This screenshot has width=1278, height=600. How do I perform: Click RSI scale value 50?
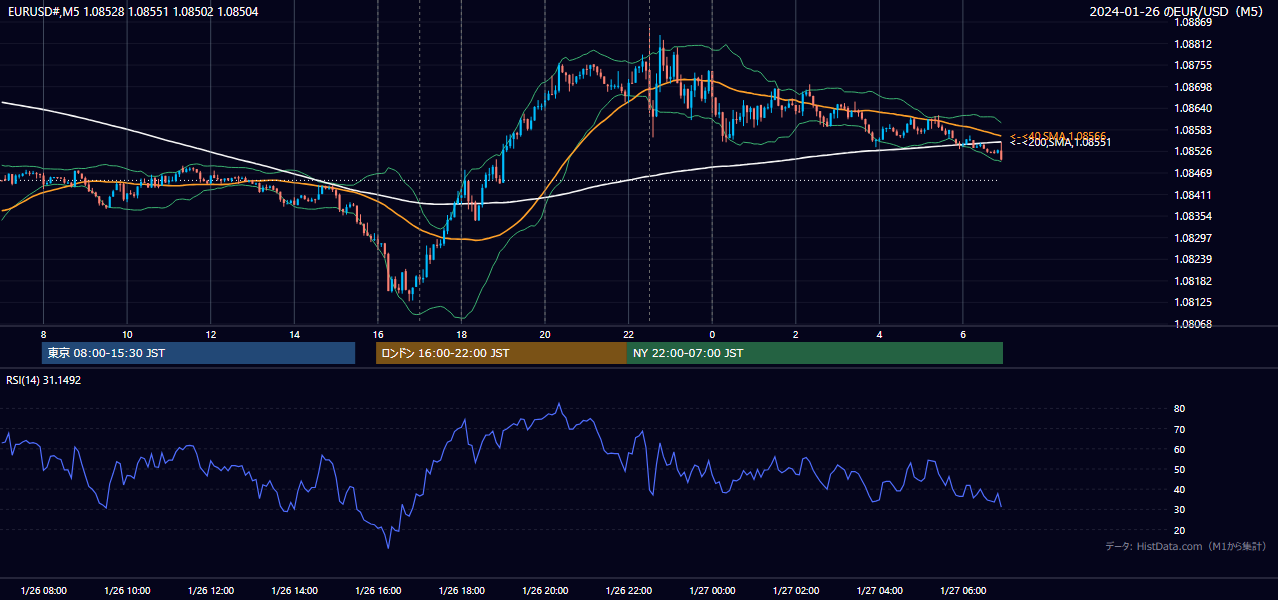click(1180, 469)
